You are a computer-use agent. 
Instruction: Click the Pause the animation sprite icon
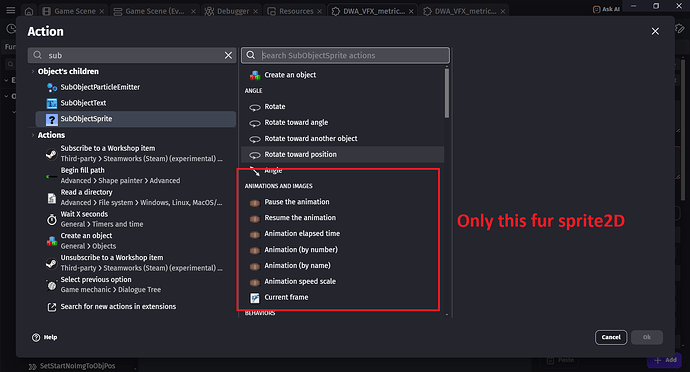tap(255, 203)
